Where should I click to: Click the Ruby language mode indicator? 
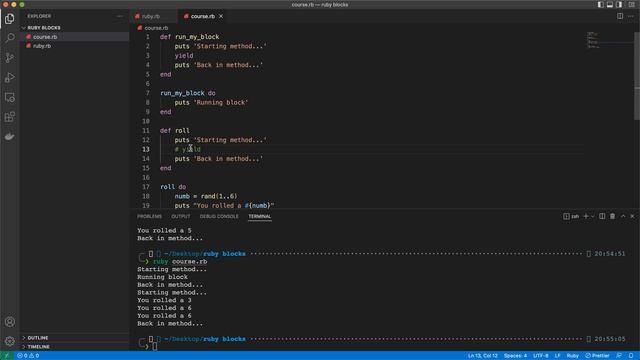tap(573, 356)
